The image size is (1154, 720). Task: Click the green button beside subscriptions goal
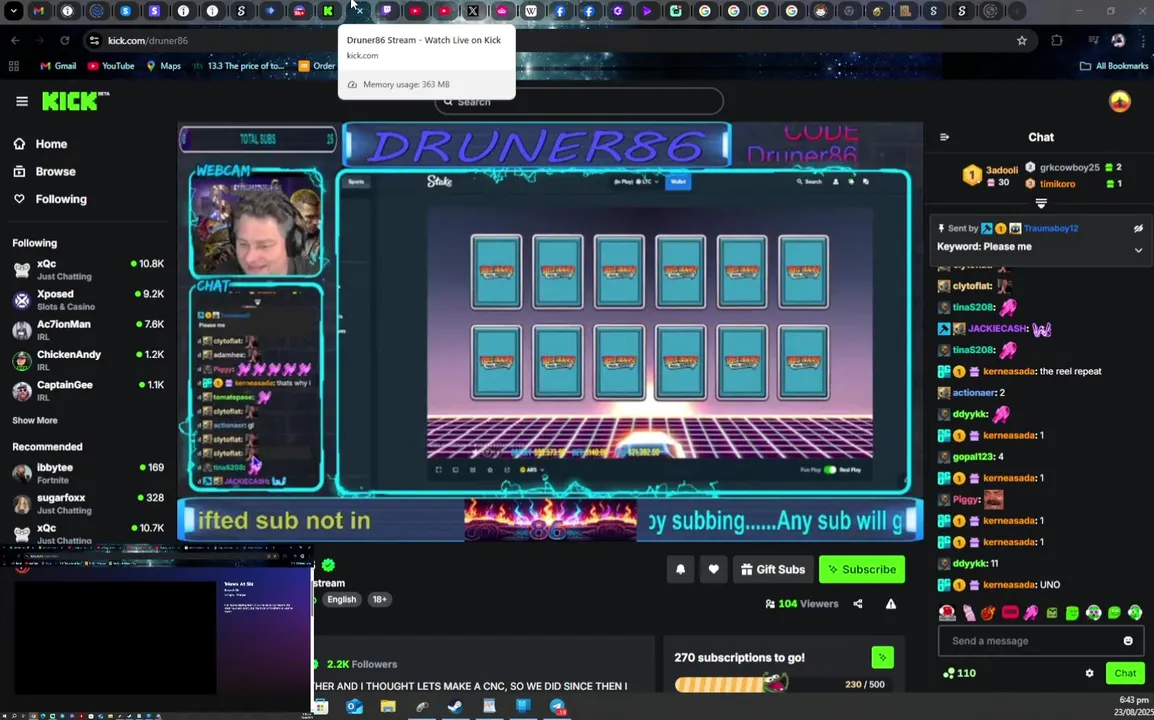(882, 657)
